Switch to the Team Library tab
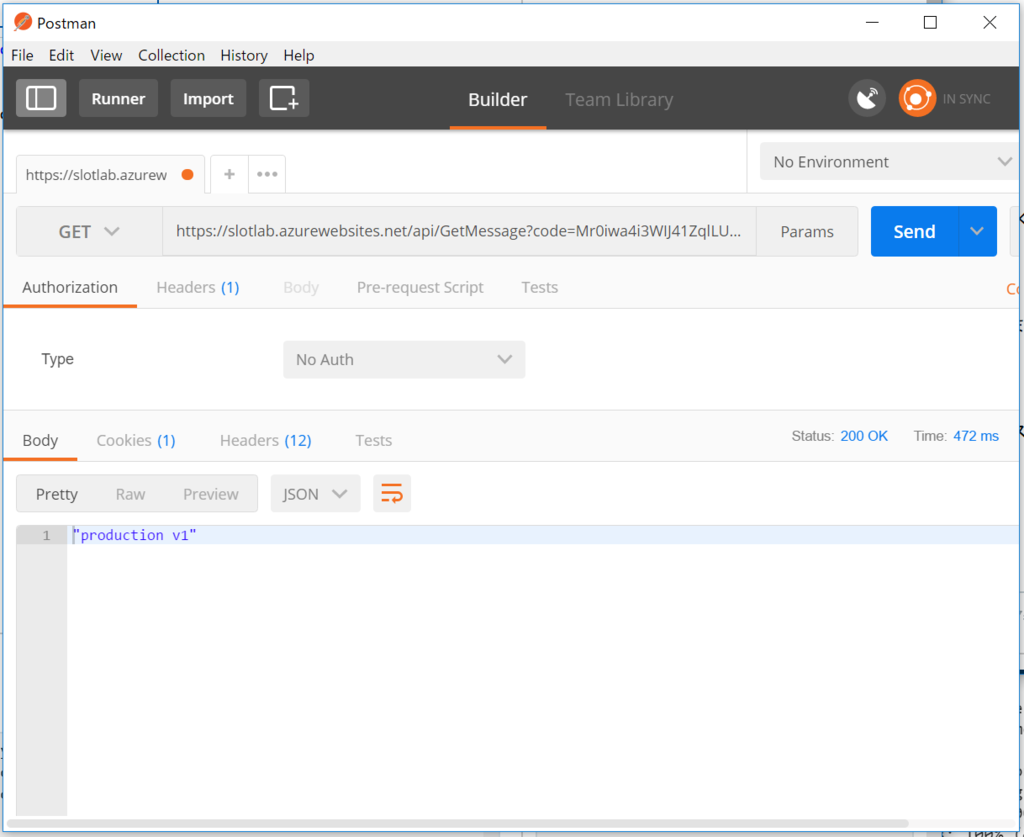1024x837 pixels. [x=619, y=99]
